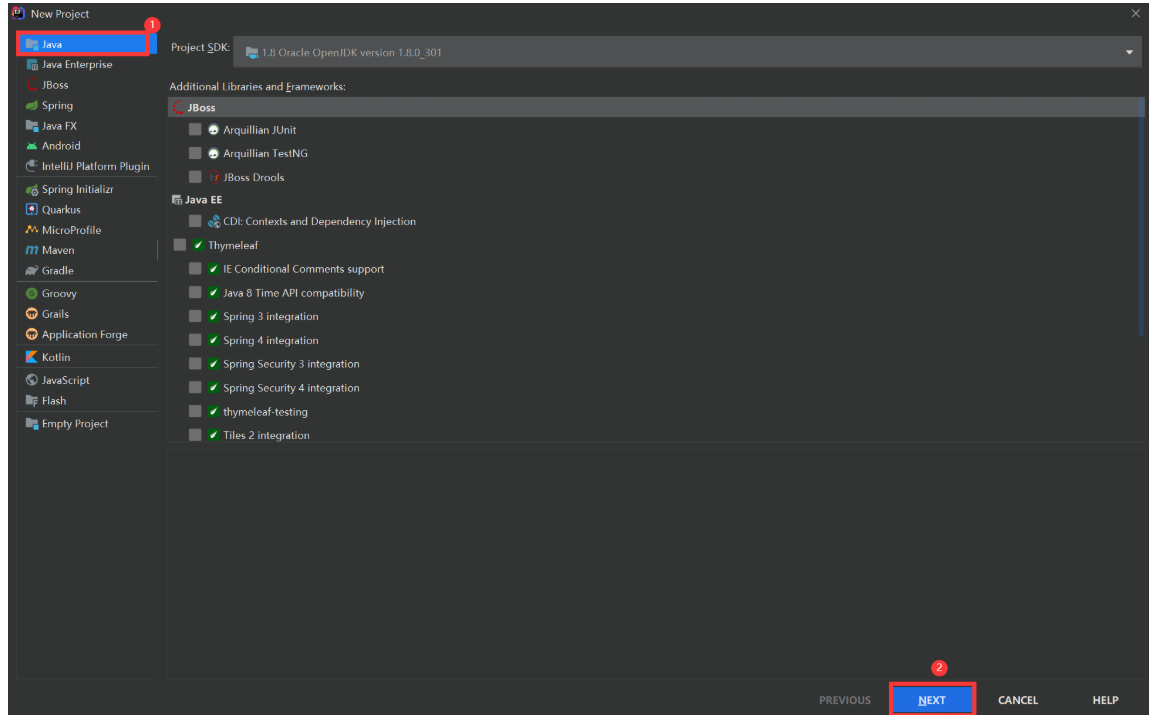Select Empty Project option
The height and width of the screenshot is (723, 1170).
[x=87, y=424]
